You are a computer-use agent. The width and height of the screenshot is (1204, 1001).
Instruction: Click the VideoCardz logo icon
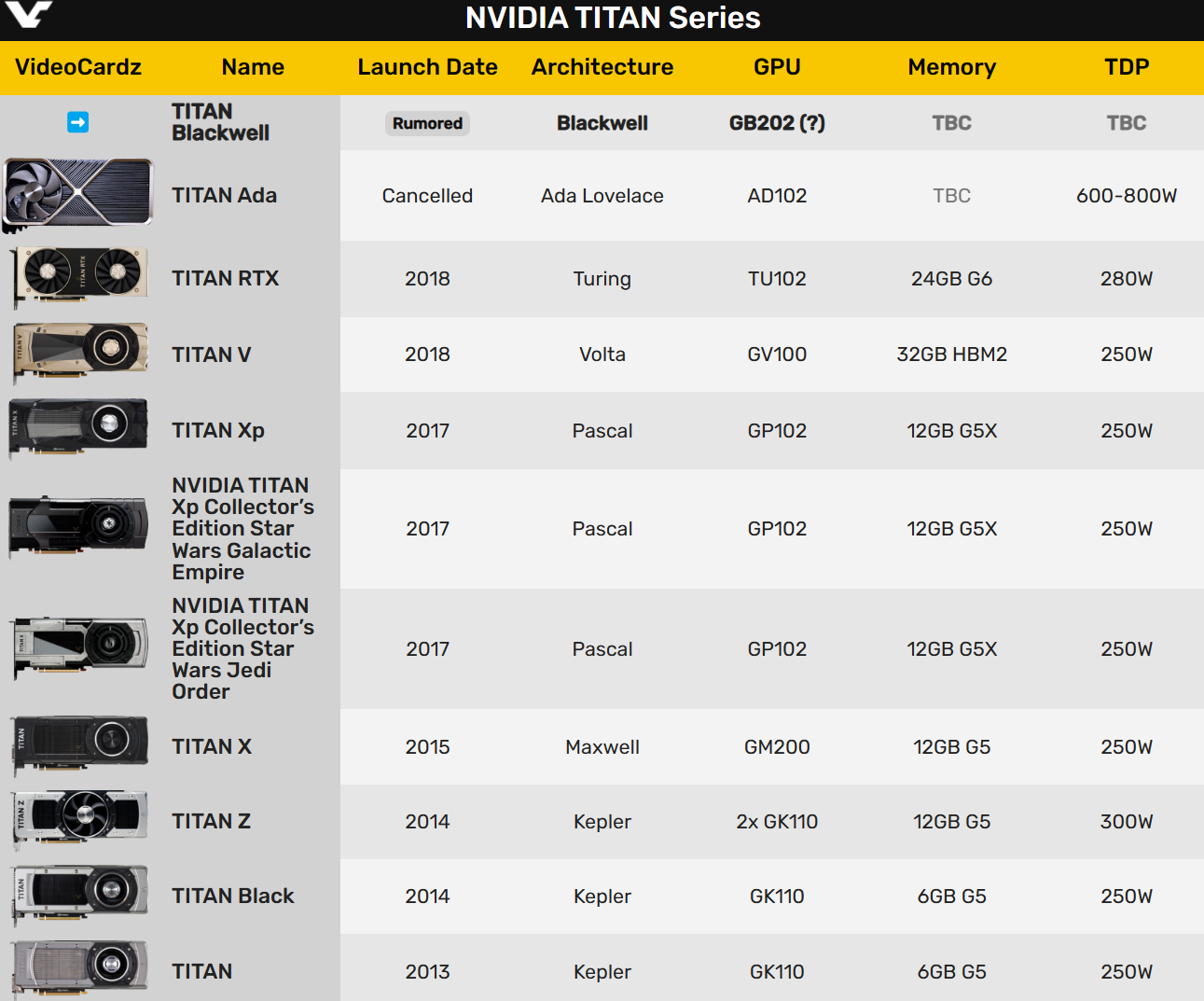(x=28, y=14)
